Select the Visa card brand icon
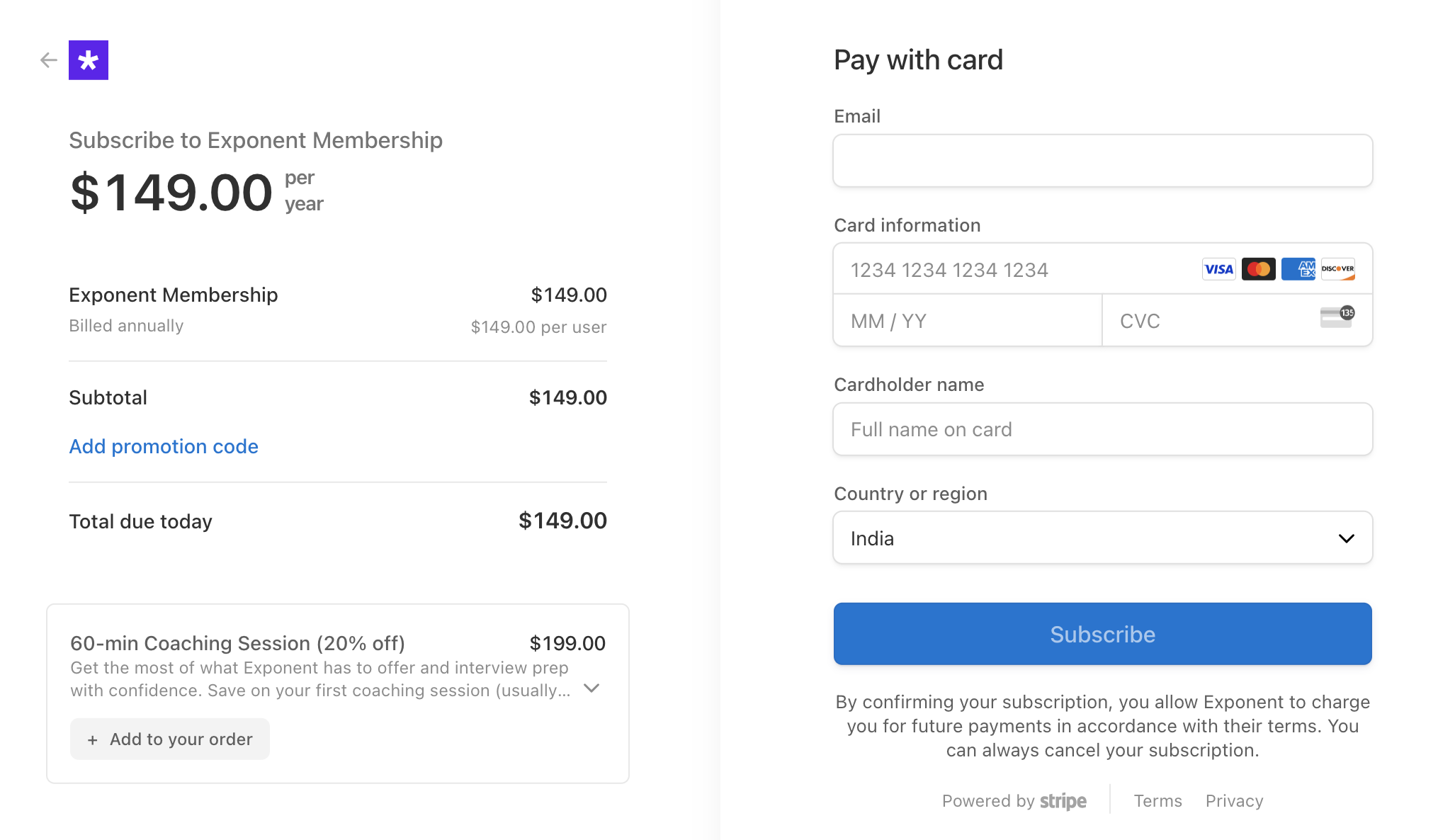The width and height of the screenshot is (1438, 840). tap(1218, 268)
